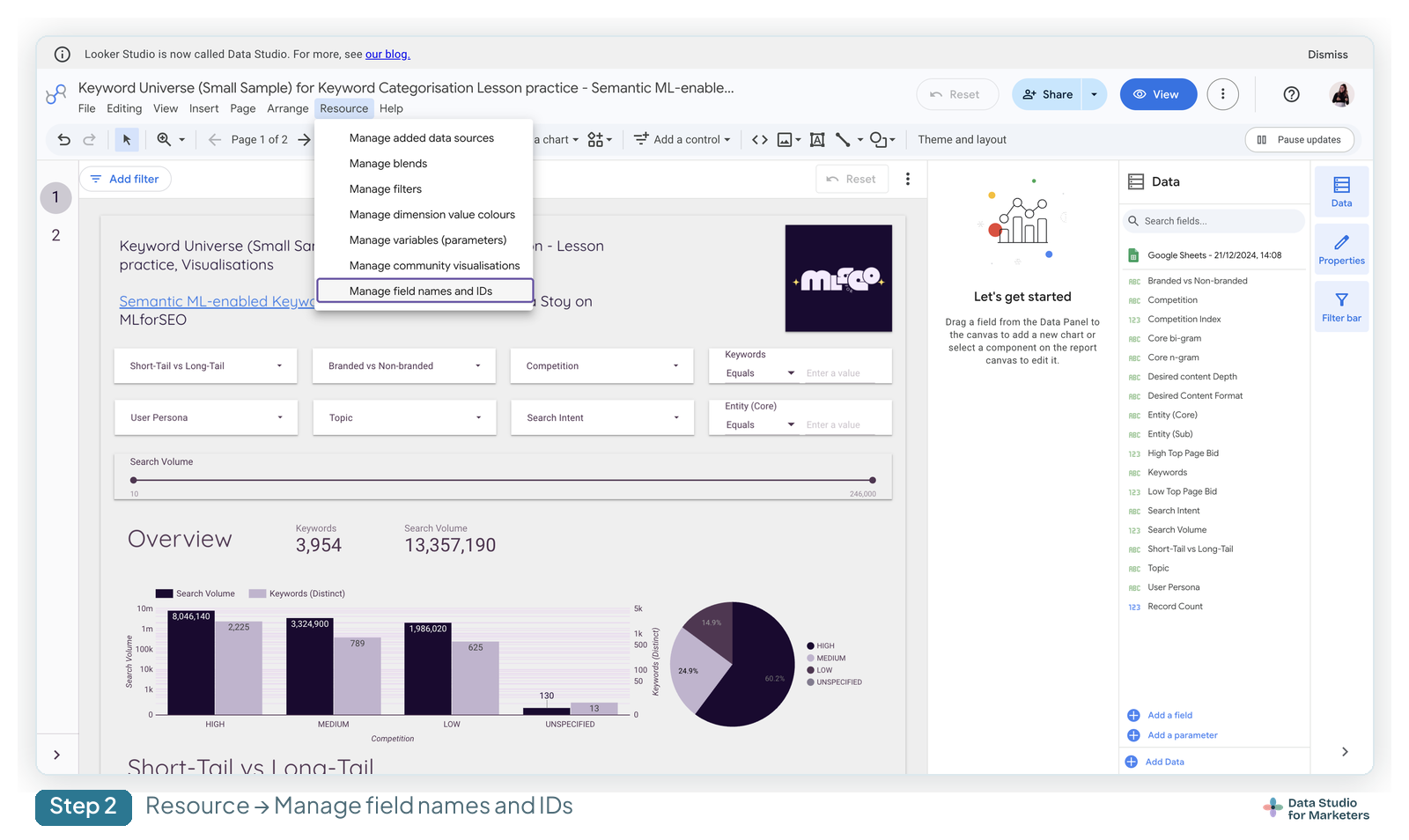The image size is (1409, 840).
Task: Open the Topic dropdown filter
Action: coord(404,417)
